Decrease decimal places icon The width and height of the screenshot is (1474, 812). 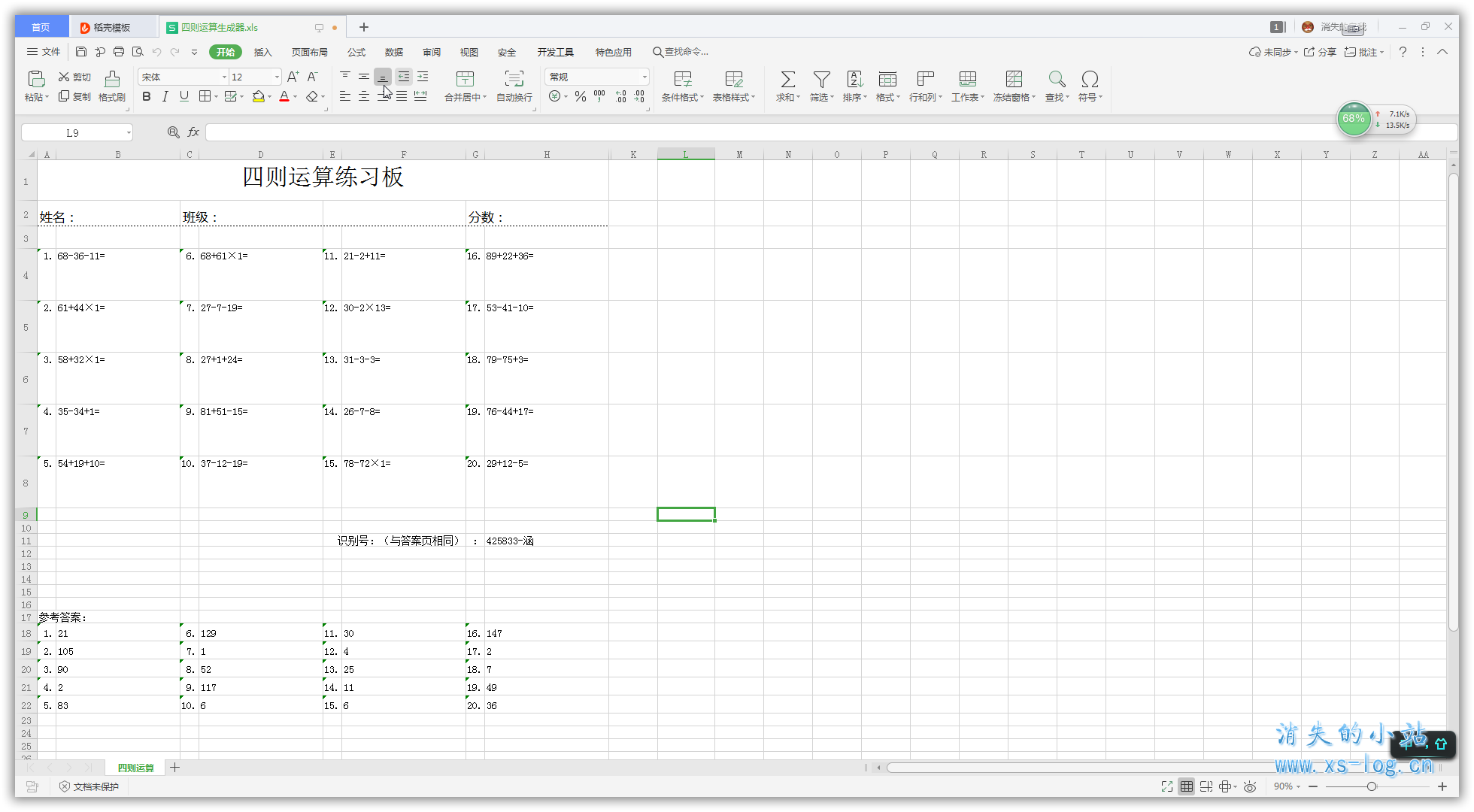(639, 96)
